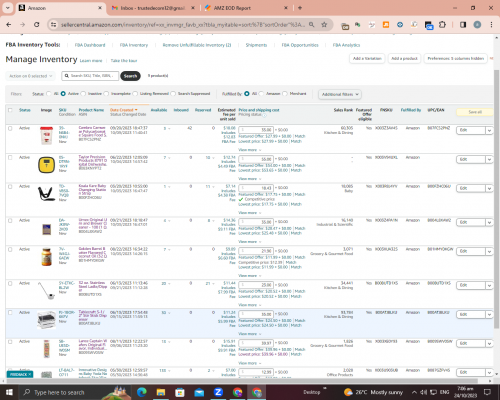Open the Chrome side panel icon
500x400 pixels.
pos(463,25)
